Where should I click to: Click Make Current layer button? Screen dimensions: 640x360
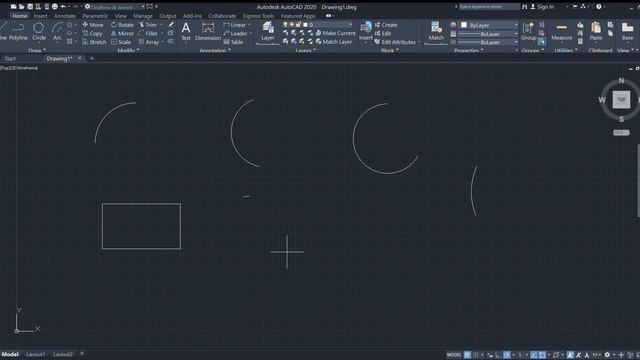click(335, 33)
